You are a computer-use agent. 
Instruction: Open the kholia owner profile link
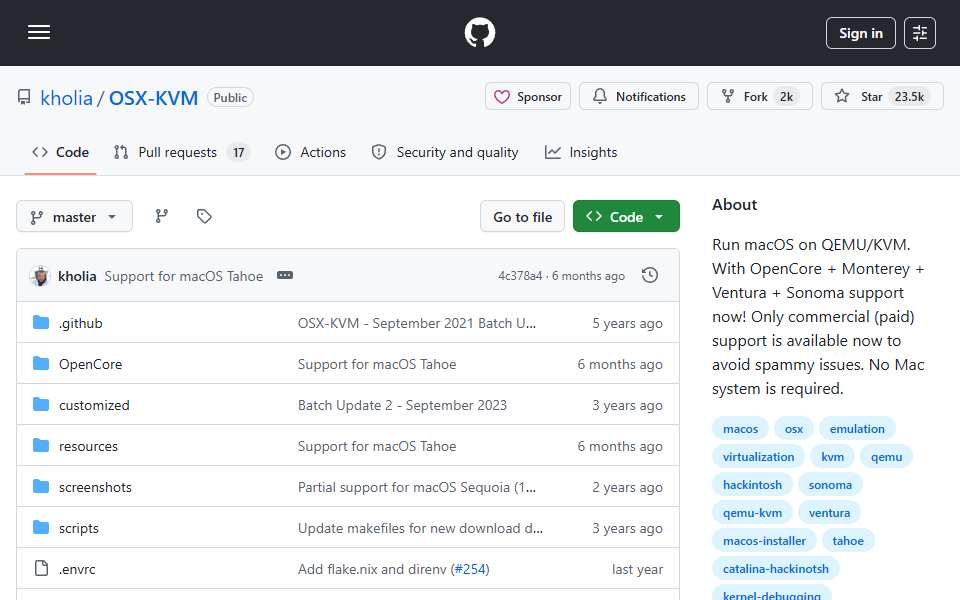[66, 97]
